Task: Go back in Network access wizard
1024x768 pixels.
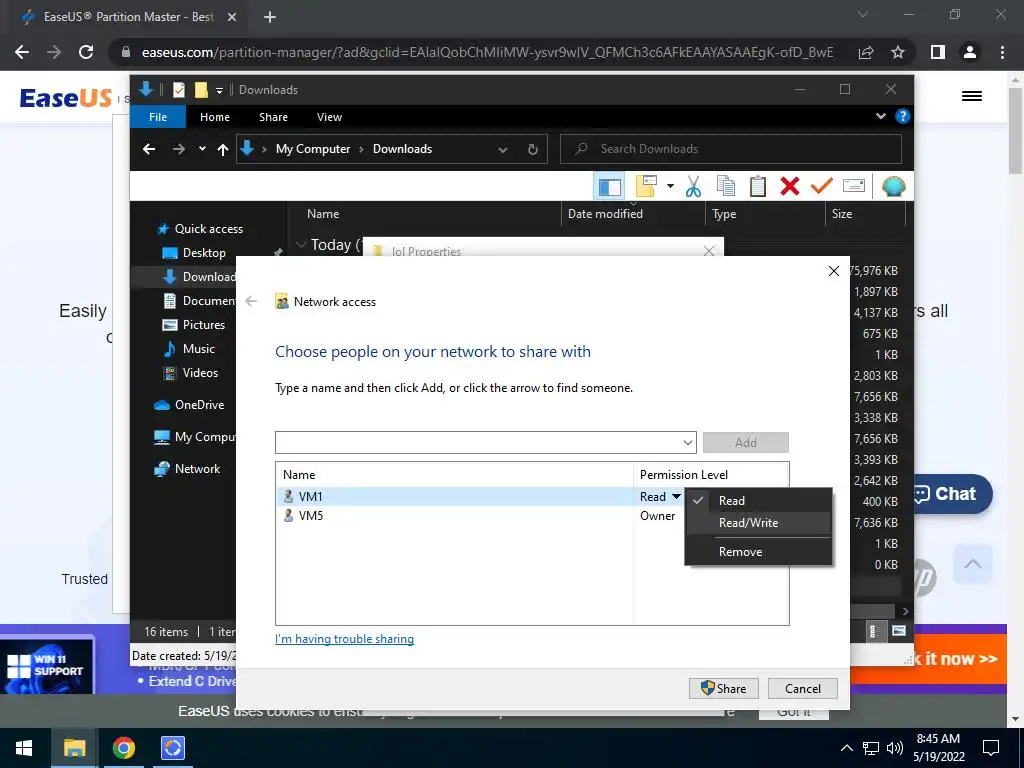Action: (251, 301)
